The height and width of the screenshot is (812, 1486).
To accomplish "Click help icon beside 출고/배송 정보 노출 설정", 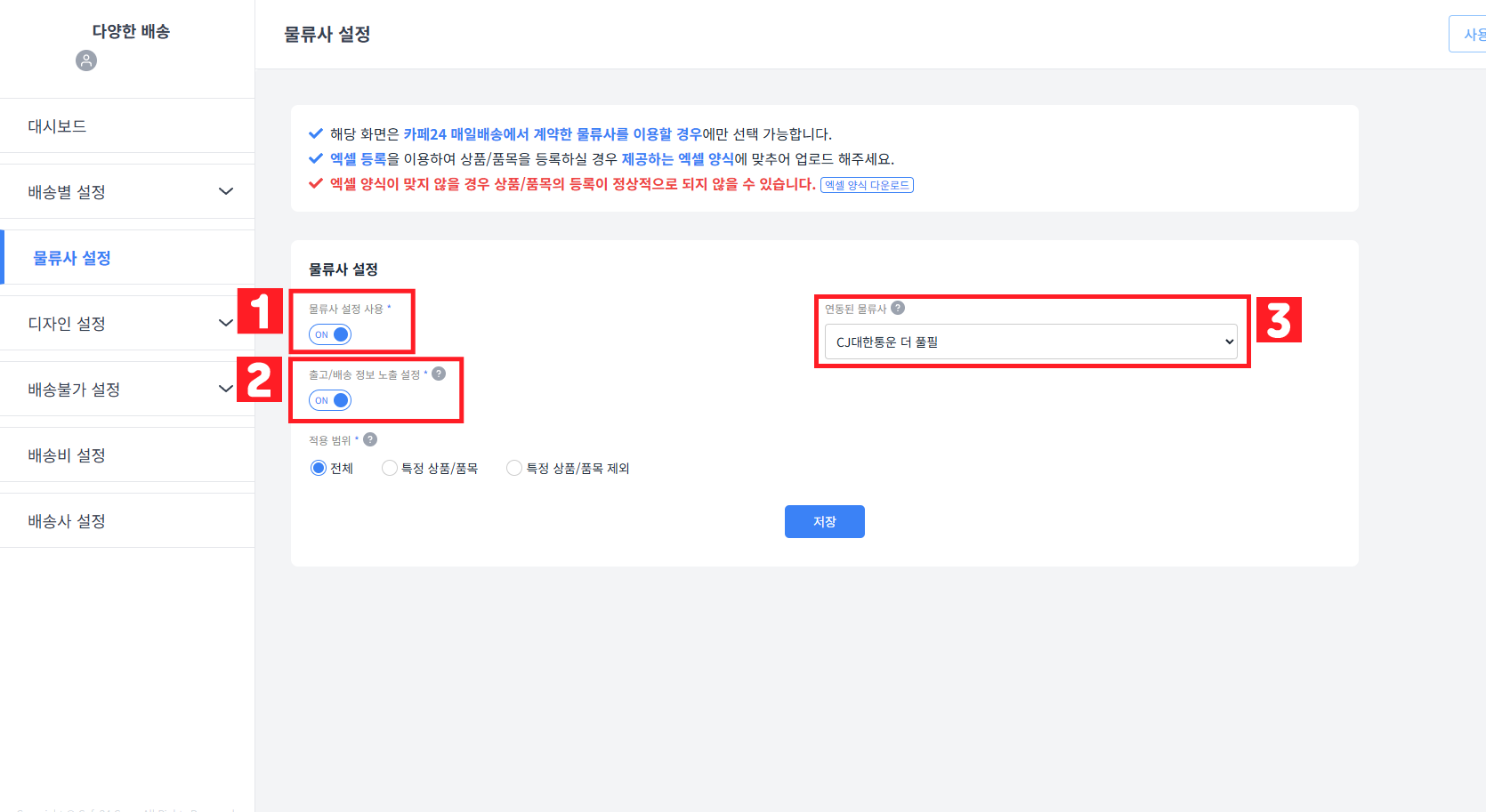I will coord(438,374).
